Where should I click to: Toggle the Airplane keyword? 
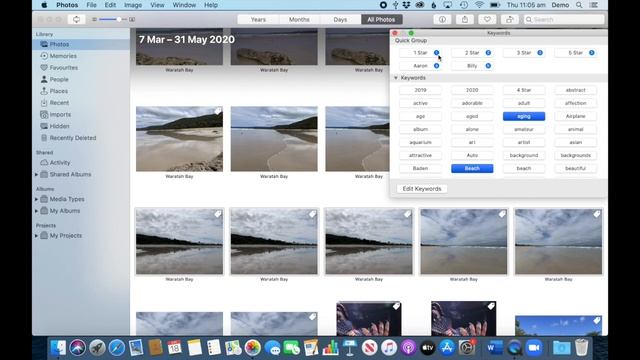pos(576,116)
